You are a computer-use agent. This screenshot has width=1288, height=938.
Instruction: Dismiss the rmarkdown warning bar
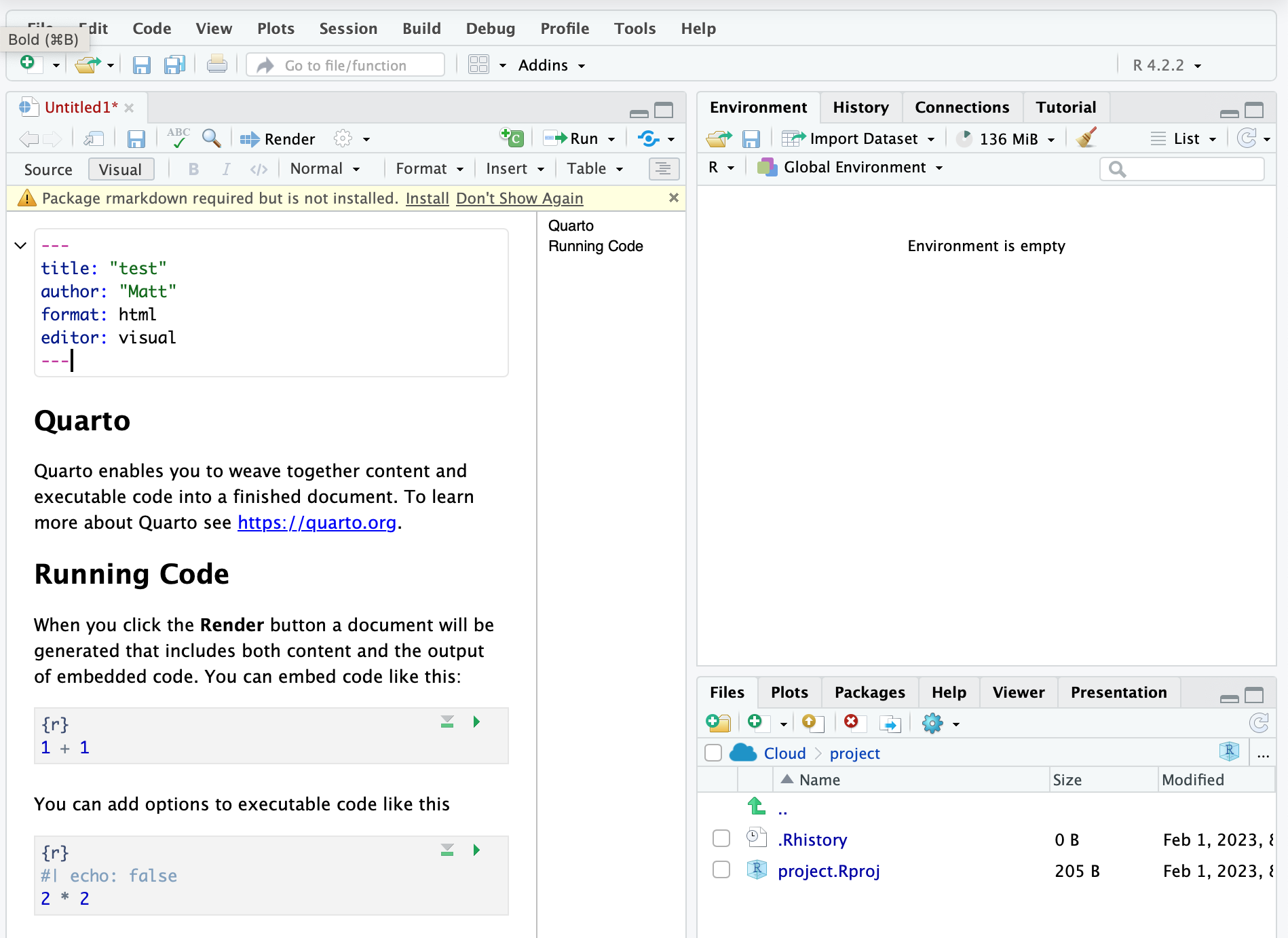pos(674,198)
